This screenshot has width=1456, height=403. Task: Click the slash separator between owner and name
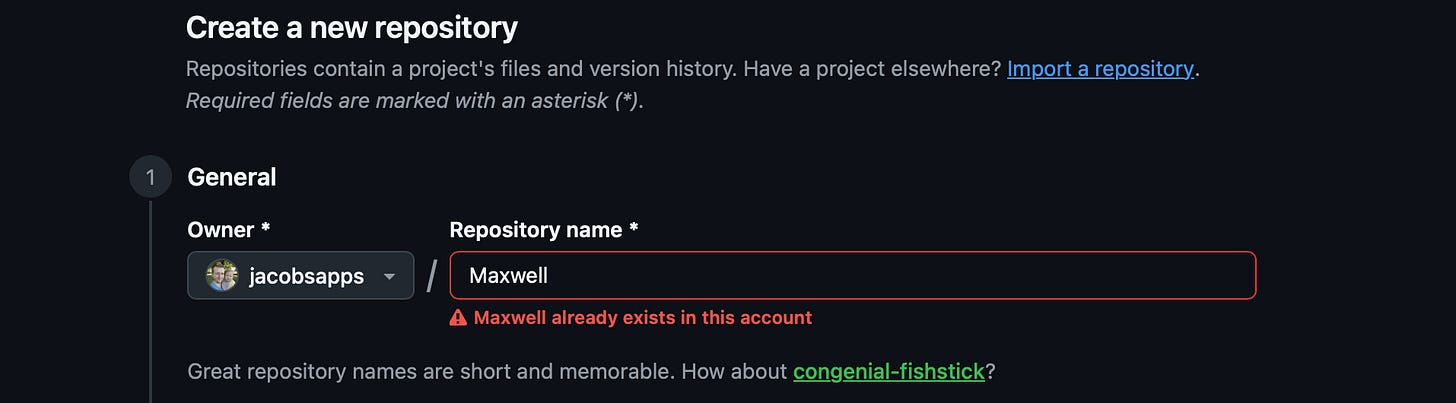432,276
